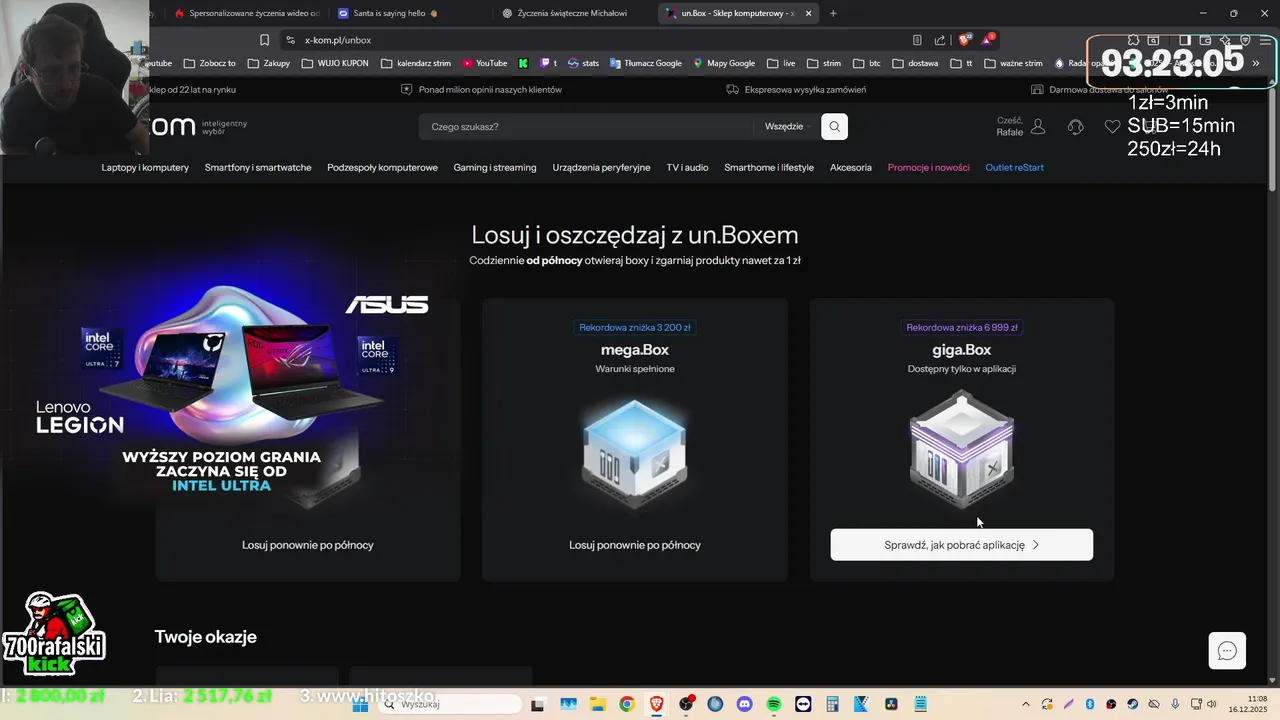Open File Explorer from taskbar
Image resolution: width=1280 pixels, height=720 pixels.
(x=597, y=704)
